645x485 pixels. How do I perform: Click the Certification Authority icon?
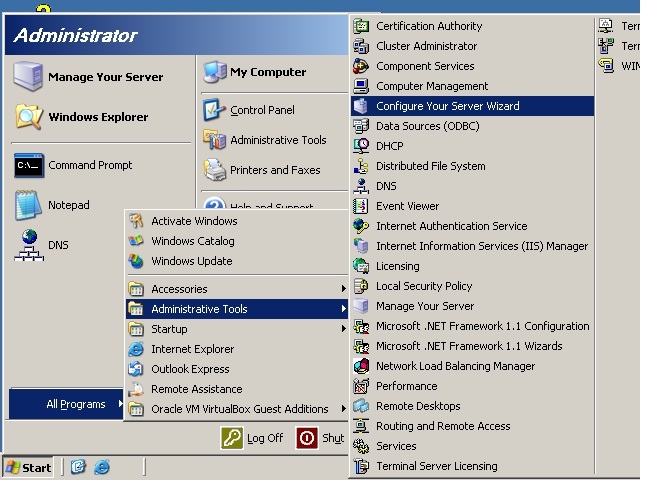tap(361, 26)
